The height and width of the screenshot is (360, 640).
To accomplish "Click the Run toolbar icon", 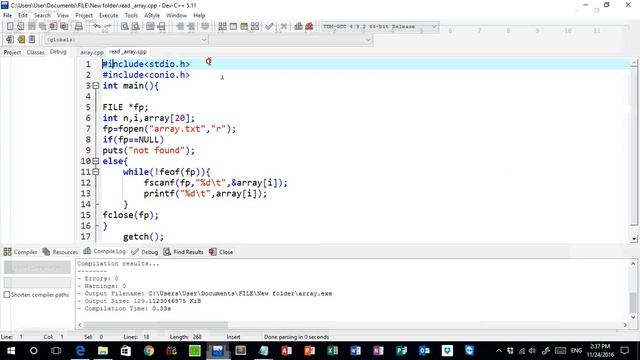I will [x=233, y=27].
